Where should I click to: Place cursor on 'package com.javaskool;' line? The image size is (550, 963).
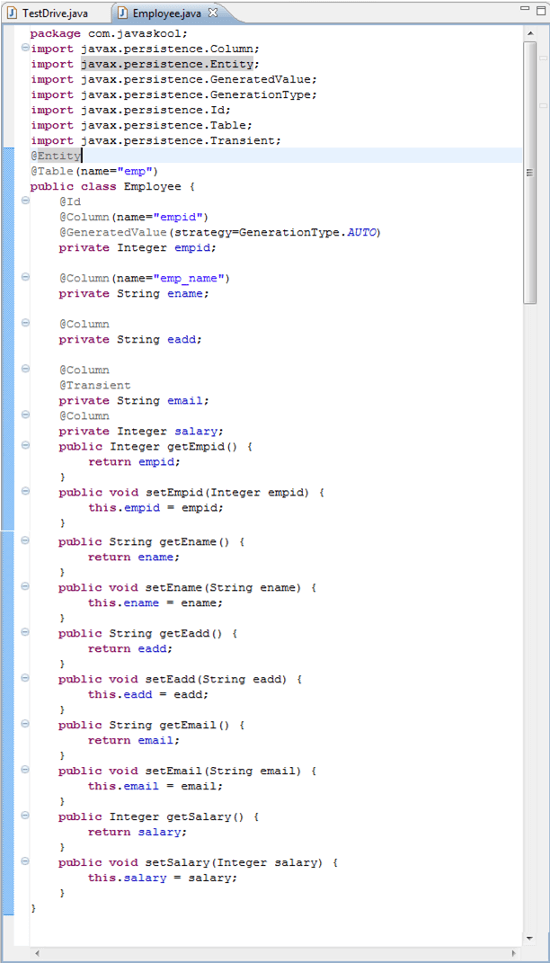[x=109, y=34]
